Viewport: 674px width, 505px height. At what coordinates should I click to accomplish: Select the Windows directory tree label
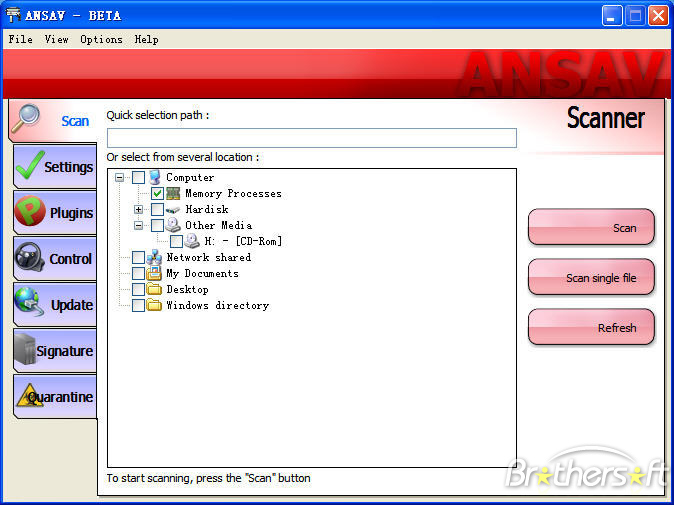(218, 305)
